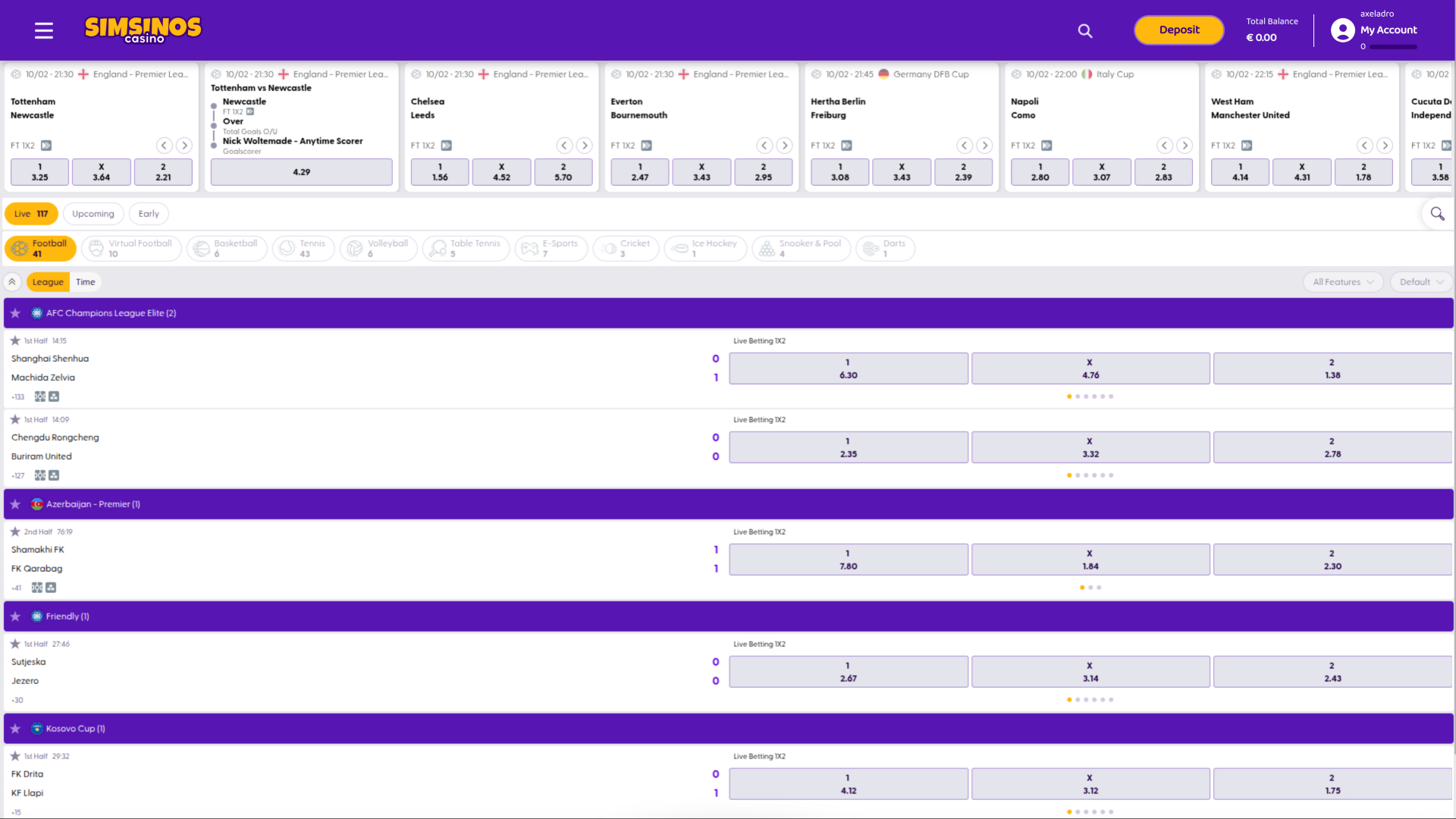1456x819 pixels.
Task: Open the hamburger main menu
Action: click(x=44, y=30)
